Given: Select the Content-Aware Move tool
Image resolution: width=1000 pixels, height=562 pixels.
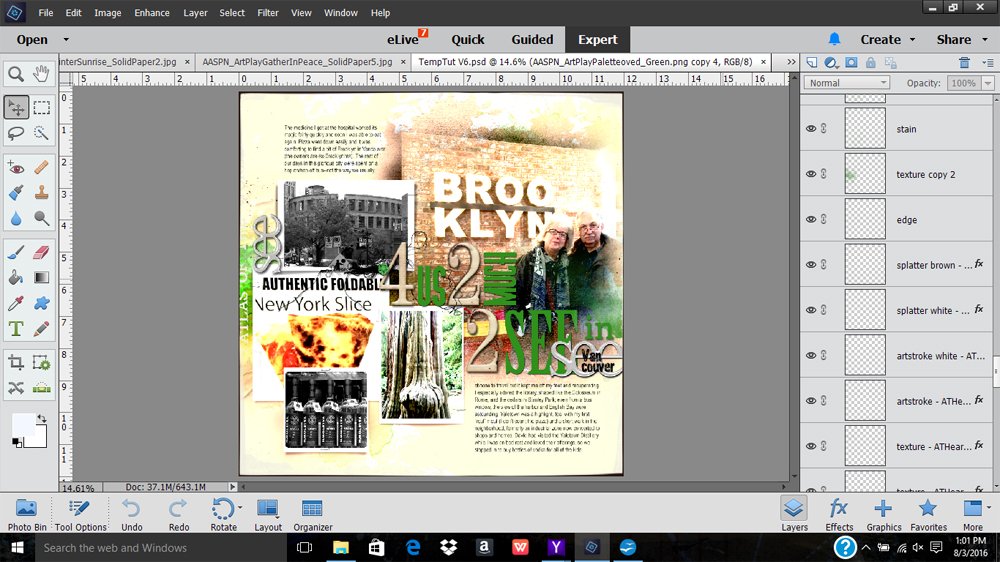Looking at the screenshot, I should click(16, 388).
